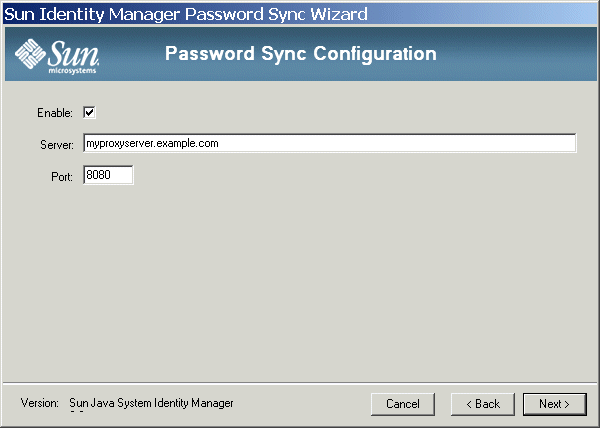Click the Cancel button
The width and height of the screenshot is (600, 428).
403,404
